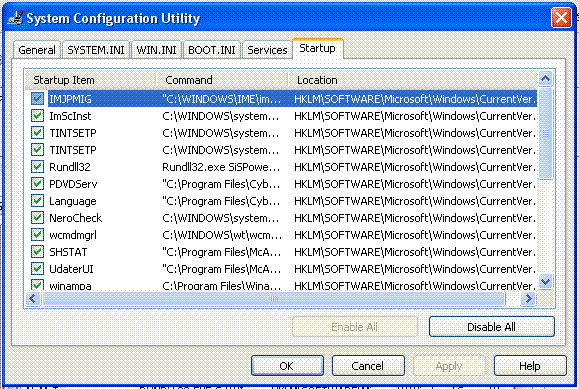Image resolution: width=579 pixels, height=389 pixels.
Task: Click the Location column header
Action: coord(412,80)
